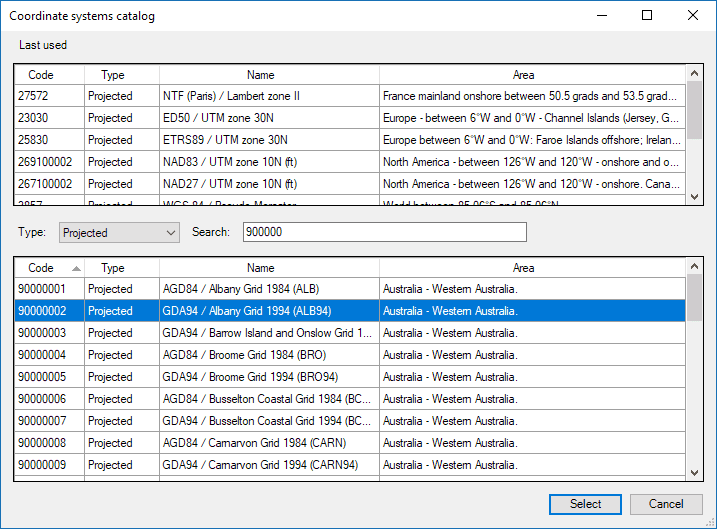Click the Type header in Last used table
The height and width of the screenshot is (529, 717).
[122, 75]
